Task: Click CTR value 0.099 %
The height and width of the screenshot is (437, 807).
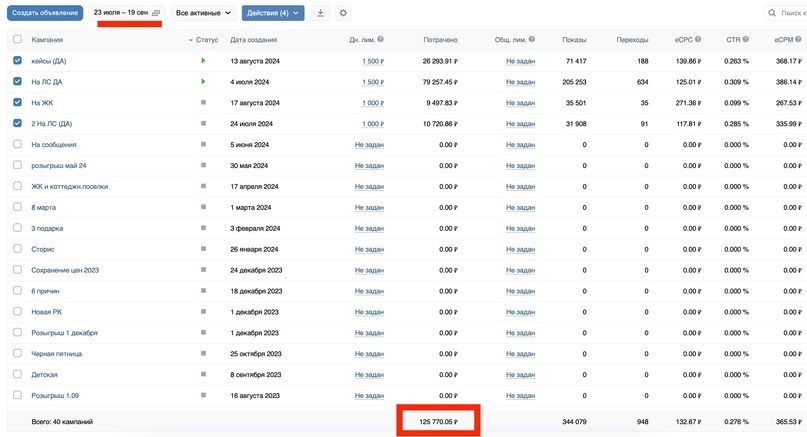Action: 736,103
